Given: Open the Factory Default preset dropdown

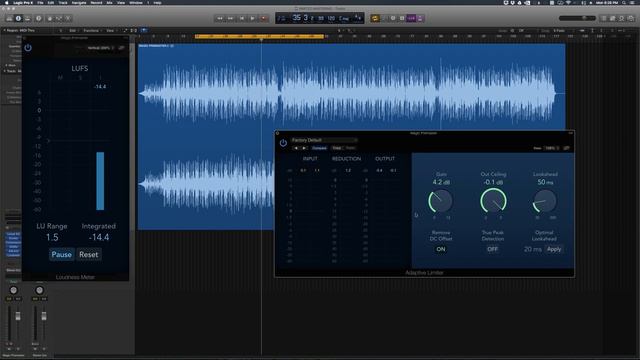Looking at the screenshot, I should click(324, 140).
